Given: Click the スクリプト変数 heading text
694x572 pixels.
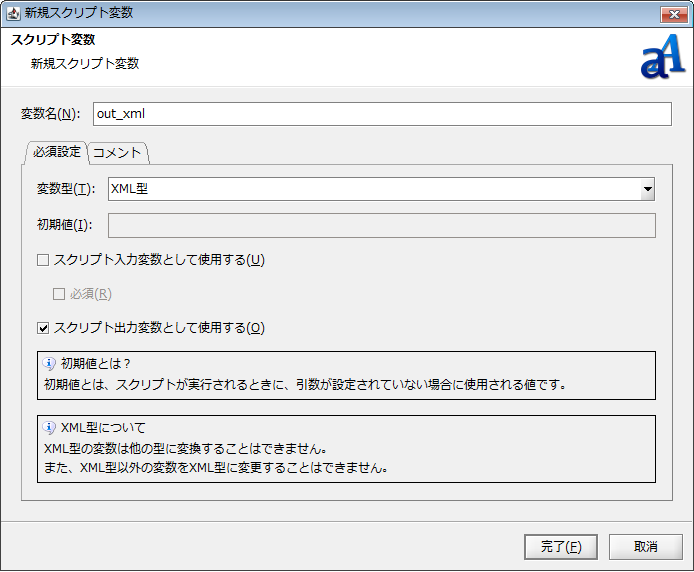Looking at the screenshot, I should [x=53, y=39].
